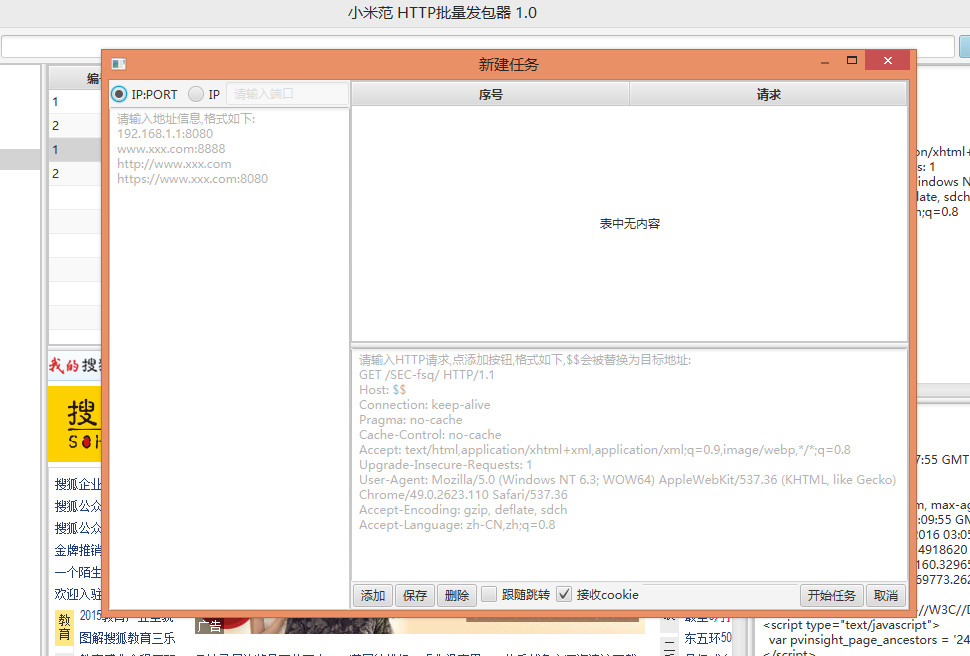
Task: Focus the HTTP request text area
Action: [x=629, y=464]
